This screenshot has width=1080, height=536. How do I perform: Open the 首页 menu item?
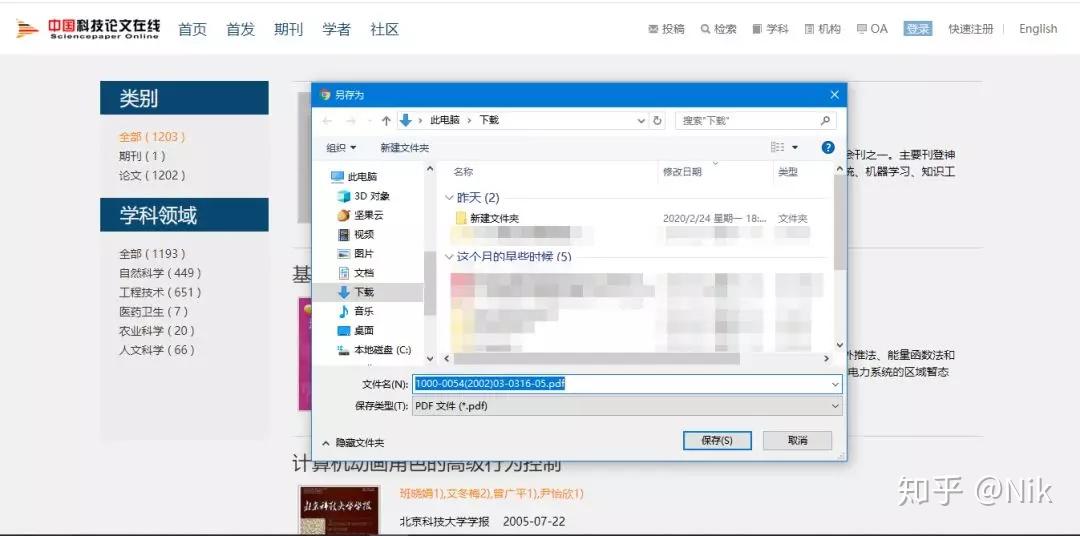point(192,29)
